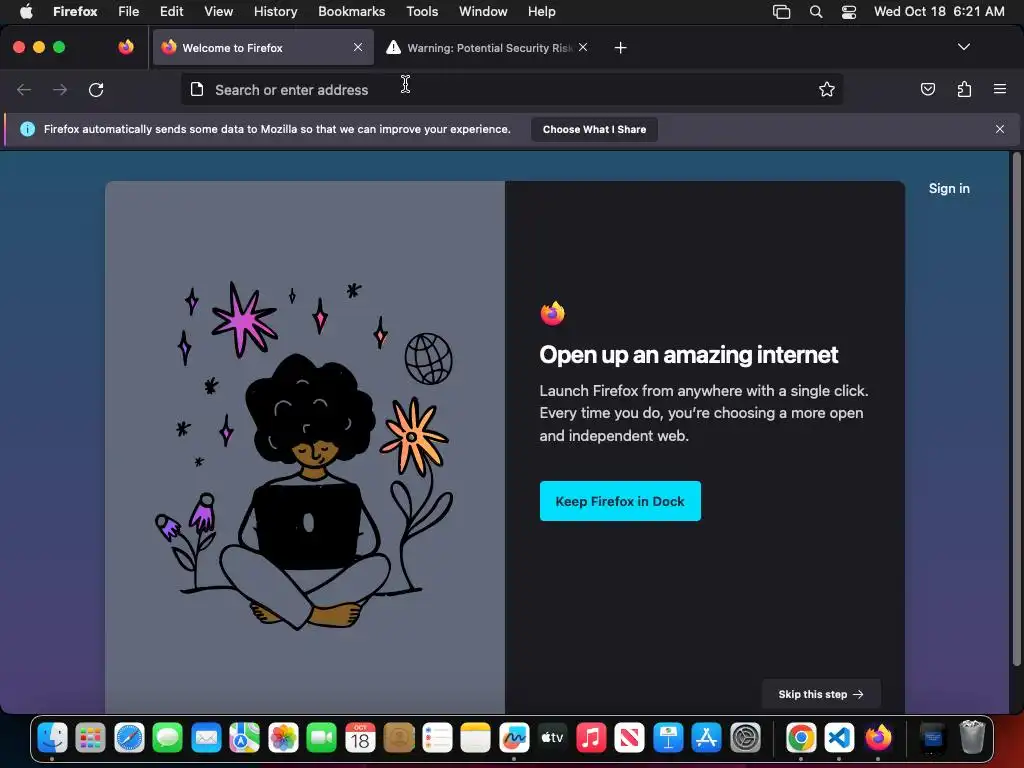The height and width of the screenshot is (768, 1024).
Task: Click Skip this step link
Action: click(821, 694)
